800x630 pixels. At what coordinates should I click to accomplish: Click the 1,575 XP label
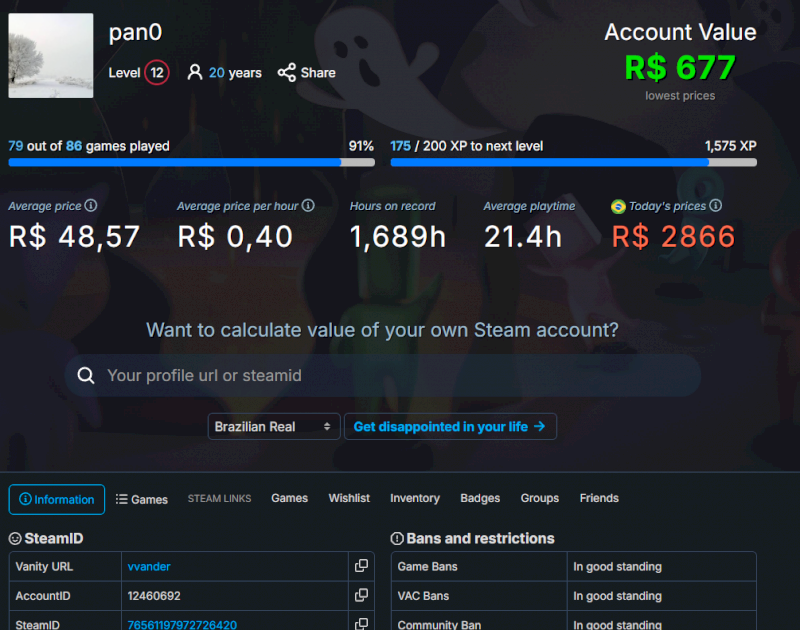click(x=731, y=146)
